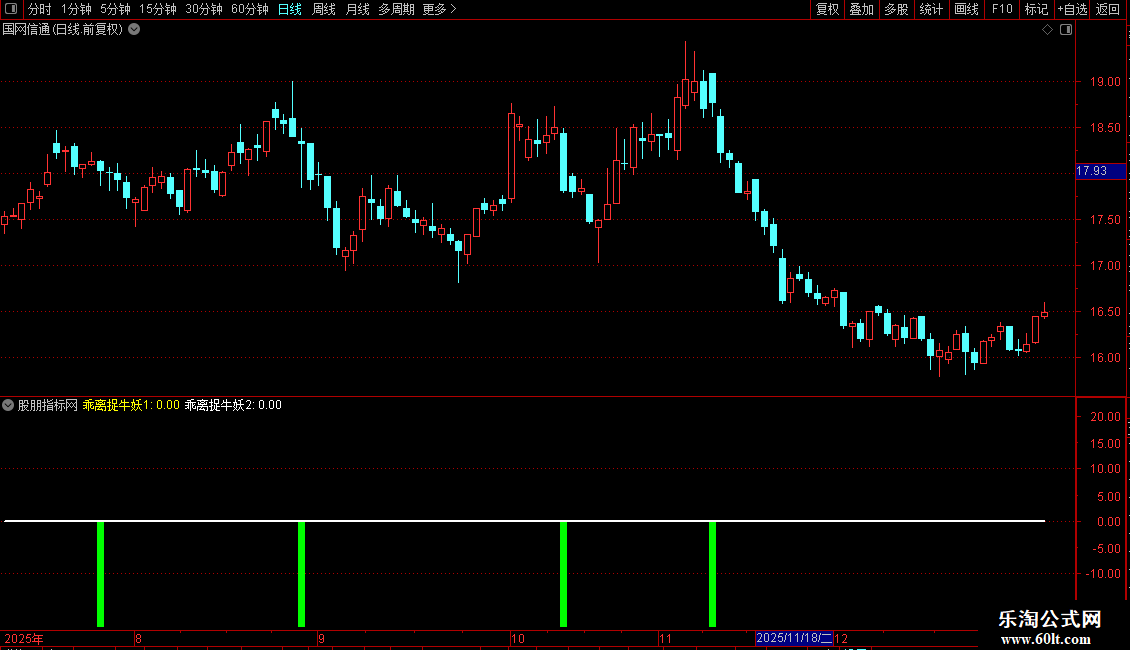Expand the 更多 periods menu
The image size is (1130, 650).
pos(439,9)
